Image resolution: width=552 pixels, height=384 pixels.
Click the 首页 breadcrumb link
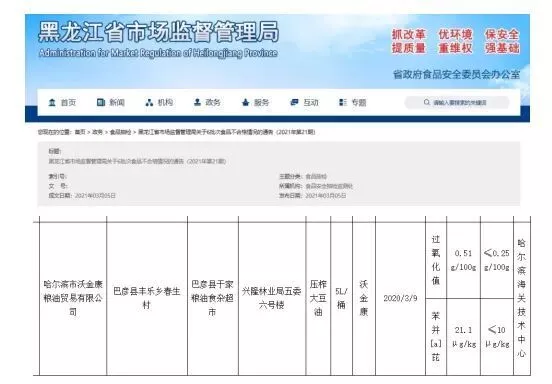80,132
